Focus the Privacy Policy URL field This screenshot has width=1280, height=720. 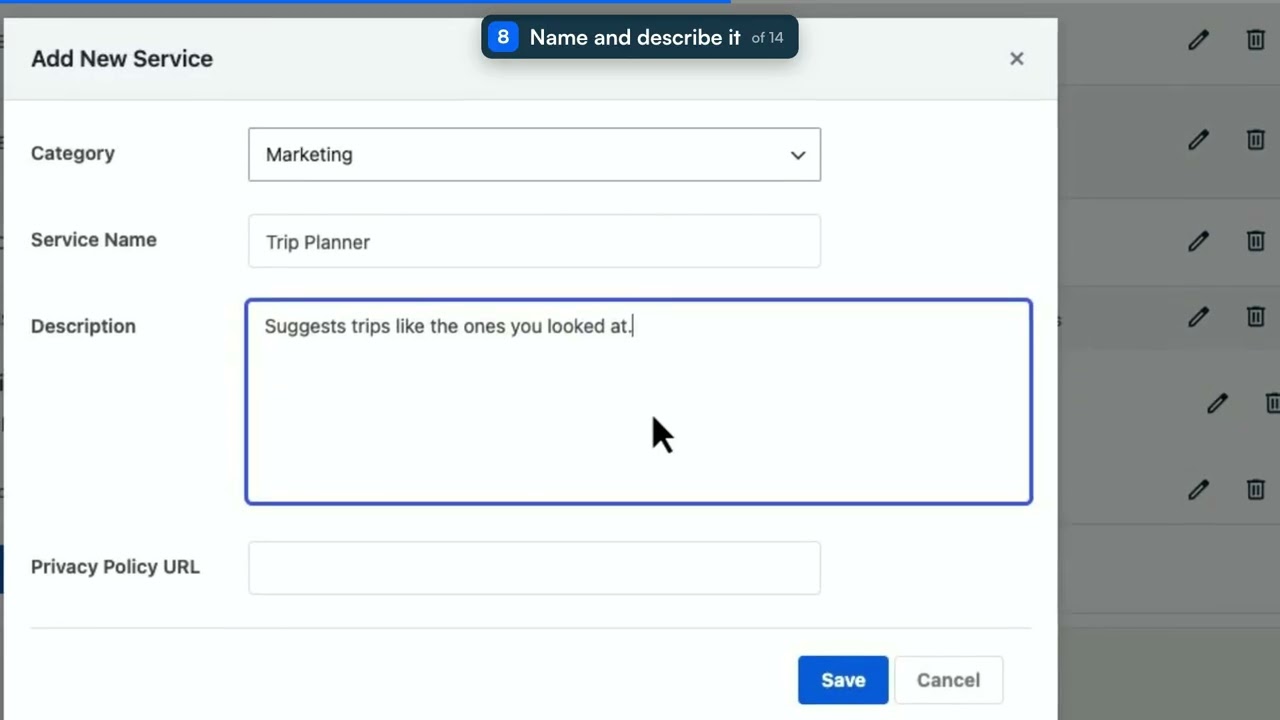point(534,568)
